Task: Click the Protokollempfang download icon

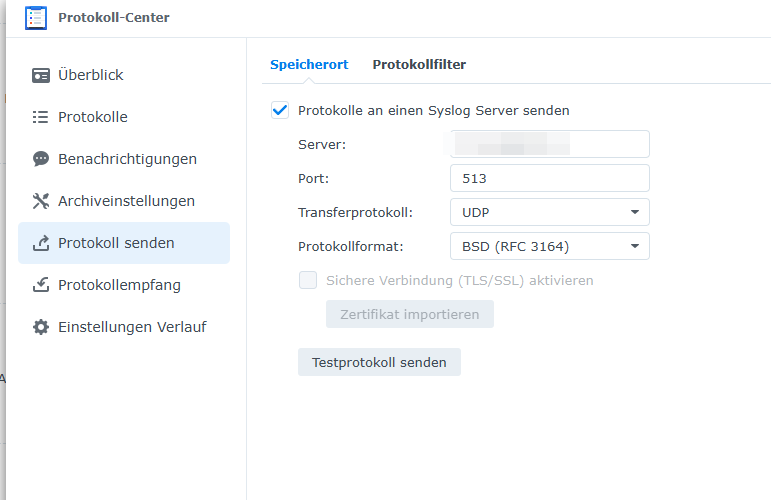Action: tap(41, 285)
